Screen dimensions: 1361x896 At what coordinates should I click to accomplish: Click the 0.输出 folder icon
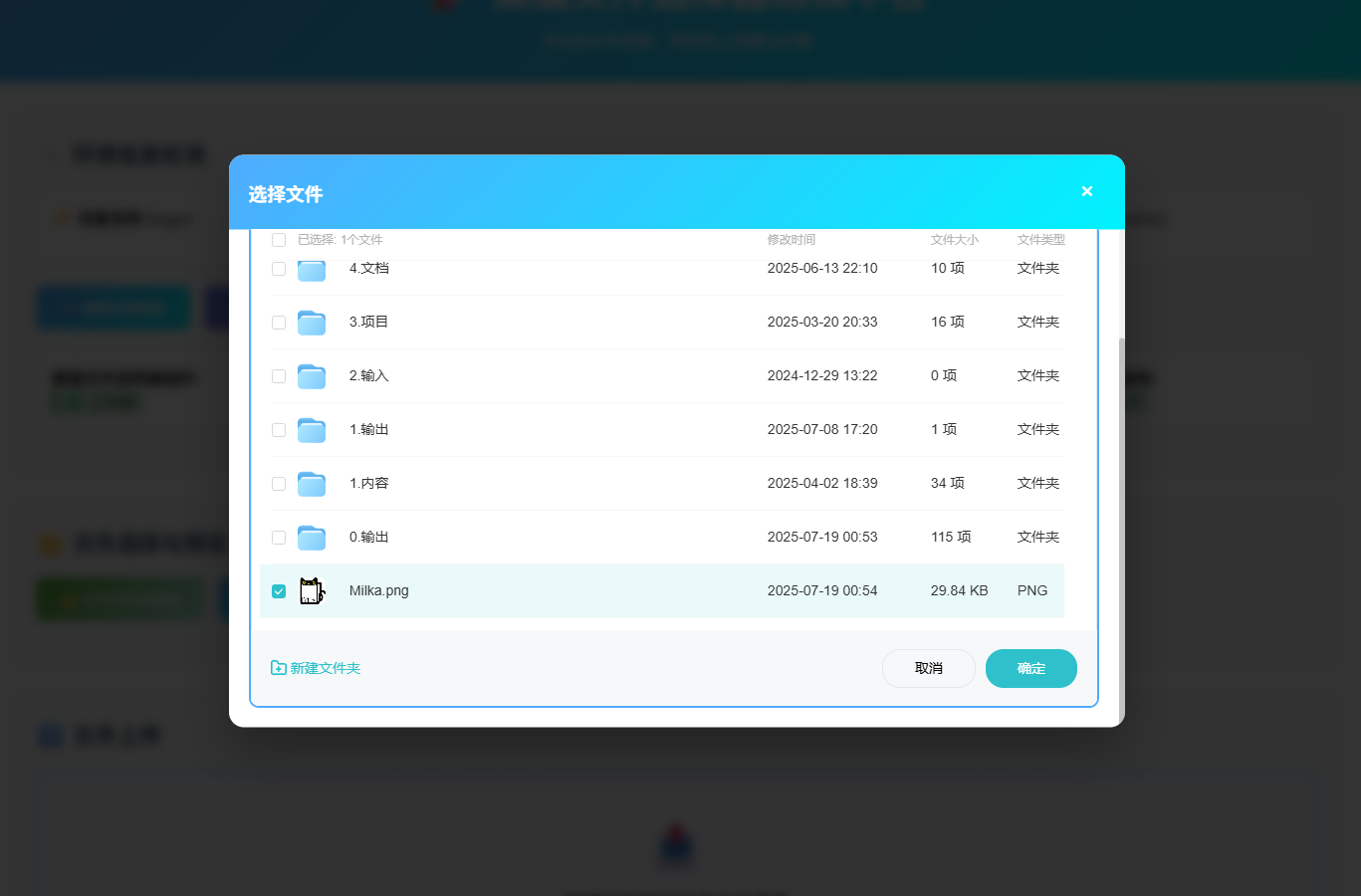point(312,538)
